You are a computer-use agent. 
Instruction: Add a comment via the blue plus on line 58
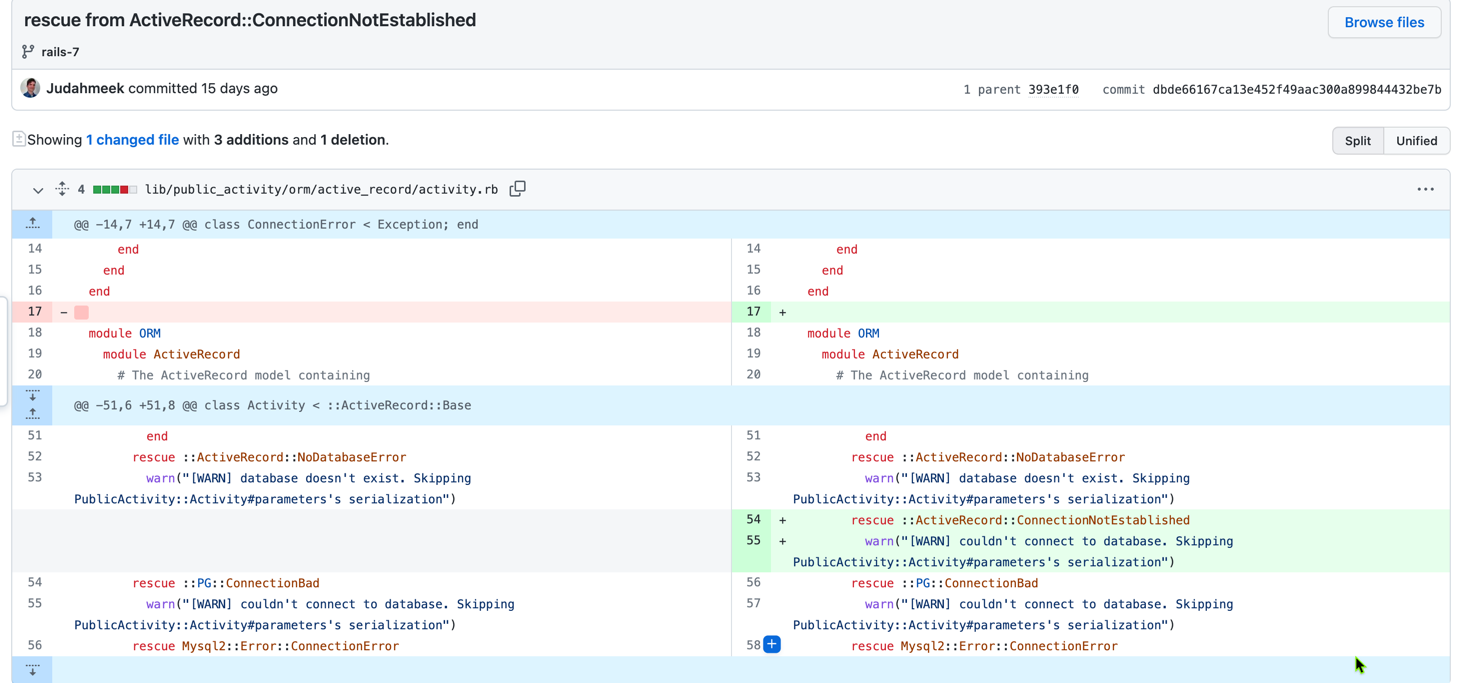[771, 645]
